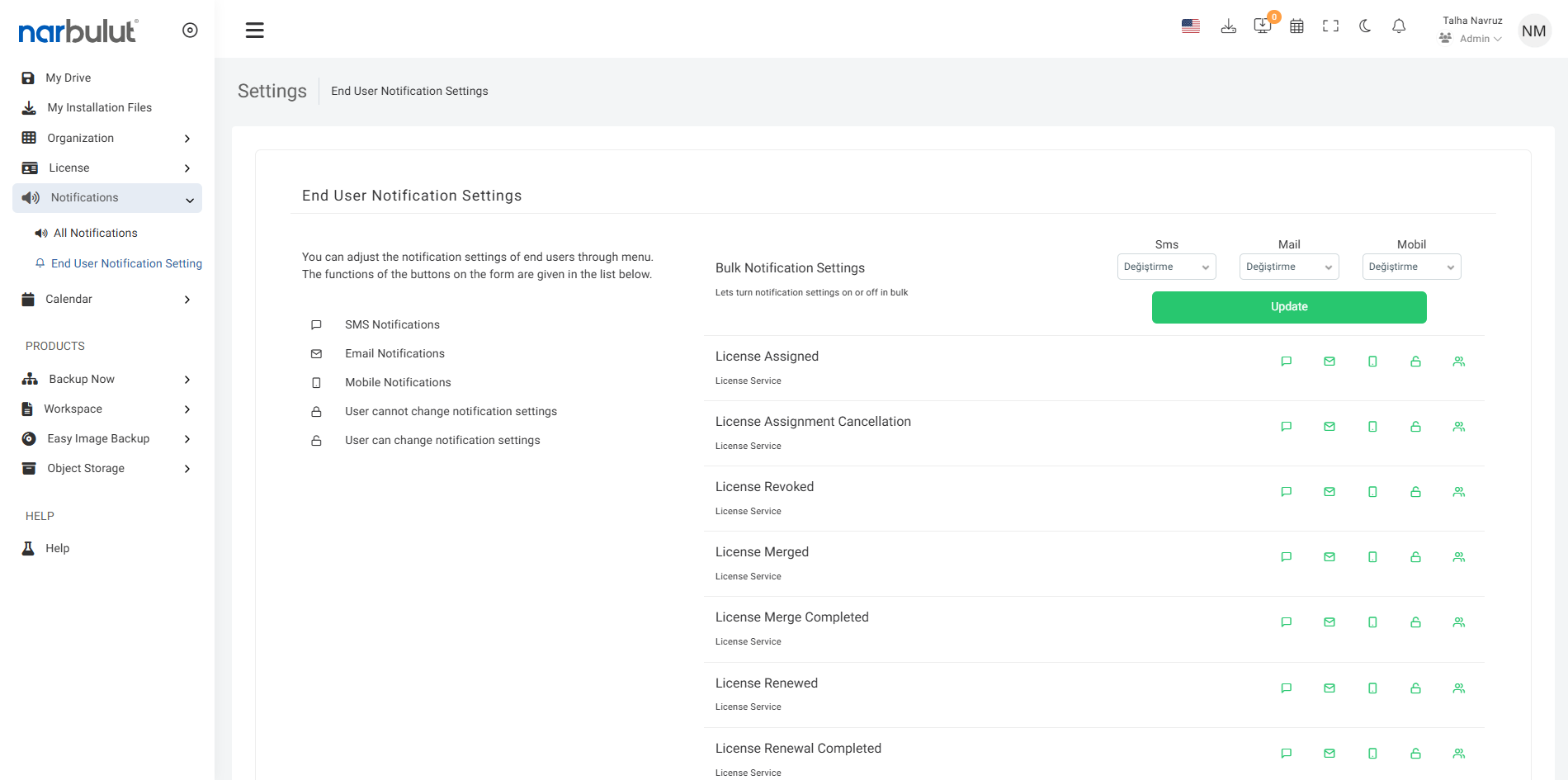
Task: Open the notifications bell icon
Action: coord(1399,26)
